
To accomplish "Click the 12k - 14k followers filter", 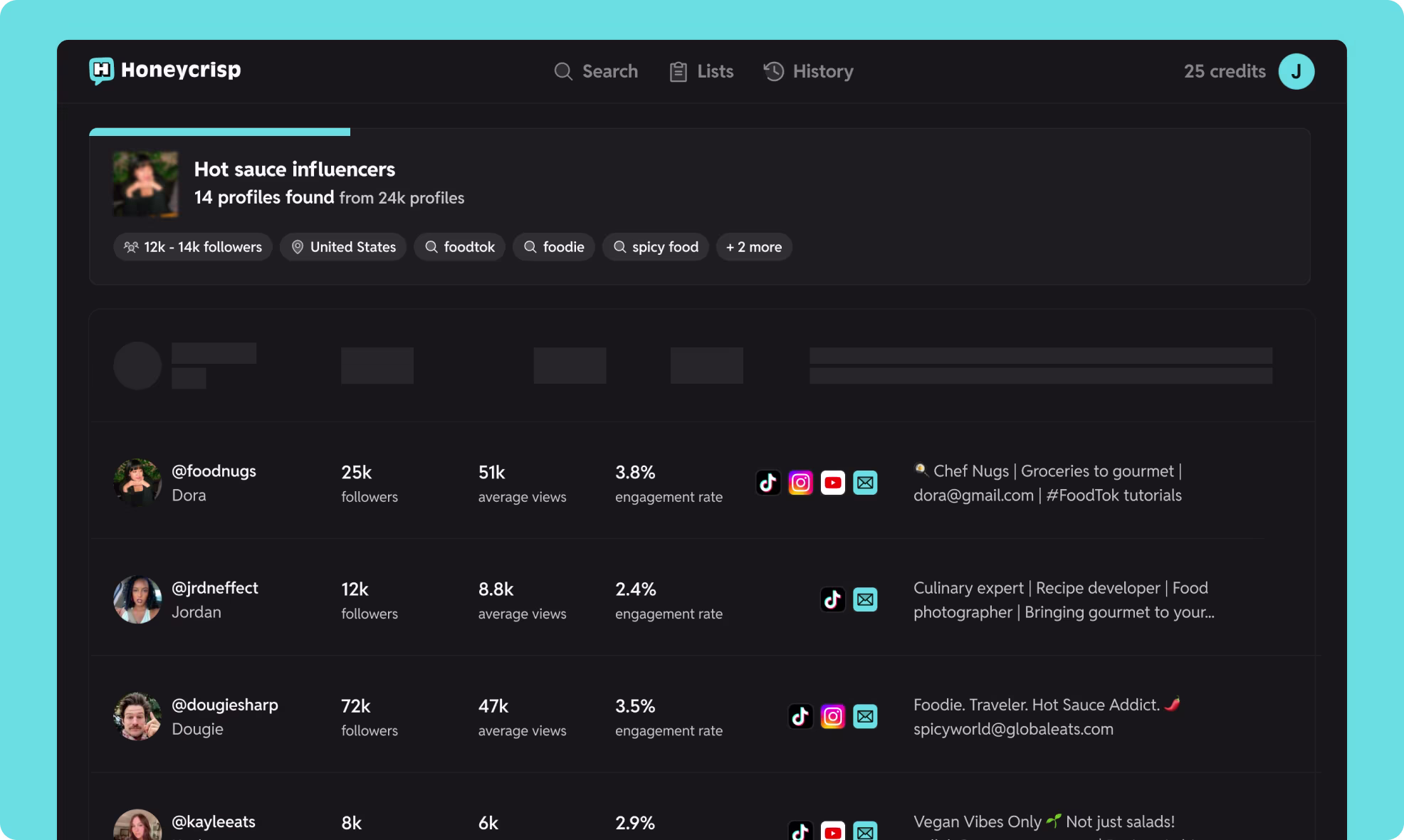I will (x=193, y=247).
